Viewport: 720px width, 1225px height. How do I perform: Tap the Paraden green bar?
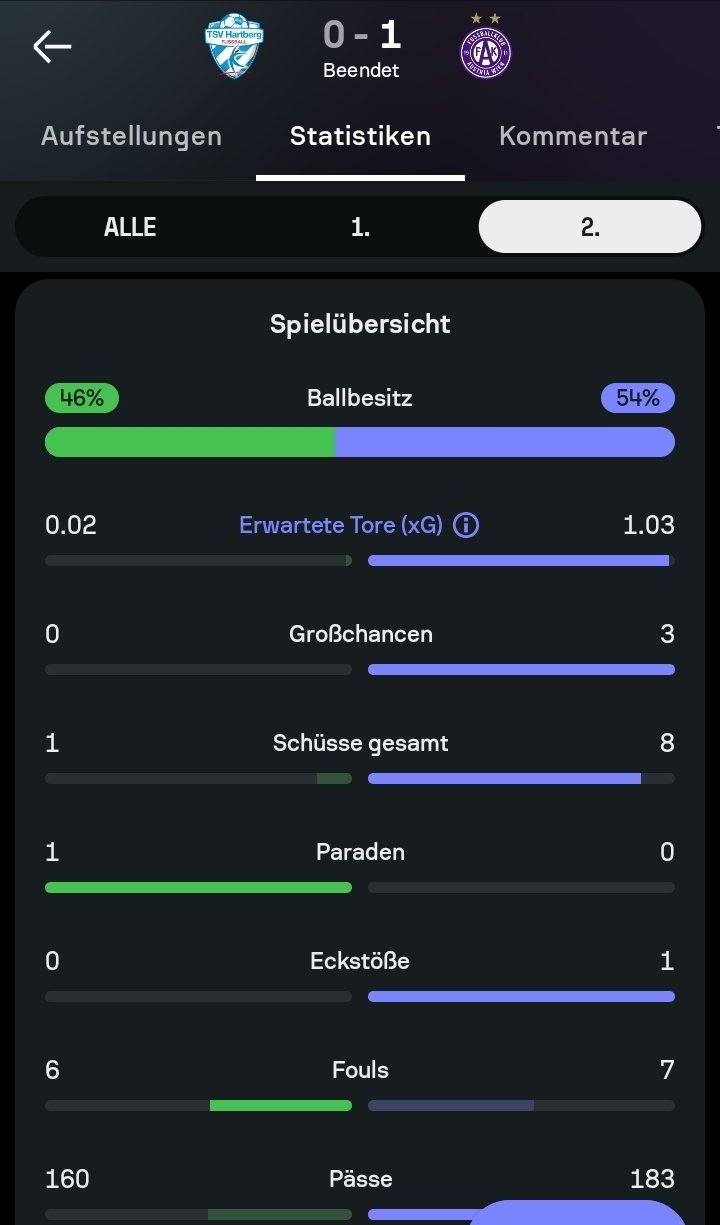(x=198, y=887)
